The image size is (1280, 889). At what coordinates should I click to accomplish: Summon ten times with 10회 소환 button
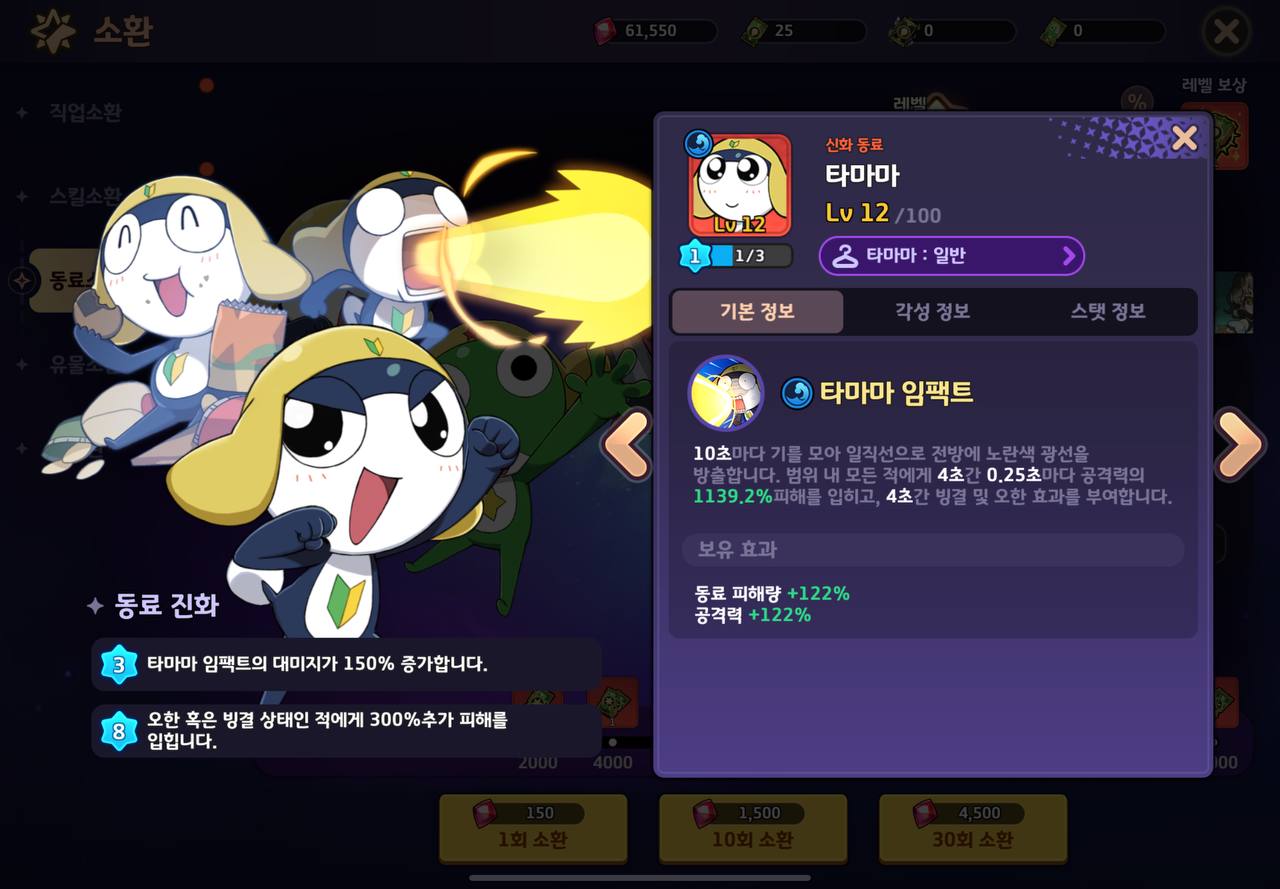[x=753, y=828]
